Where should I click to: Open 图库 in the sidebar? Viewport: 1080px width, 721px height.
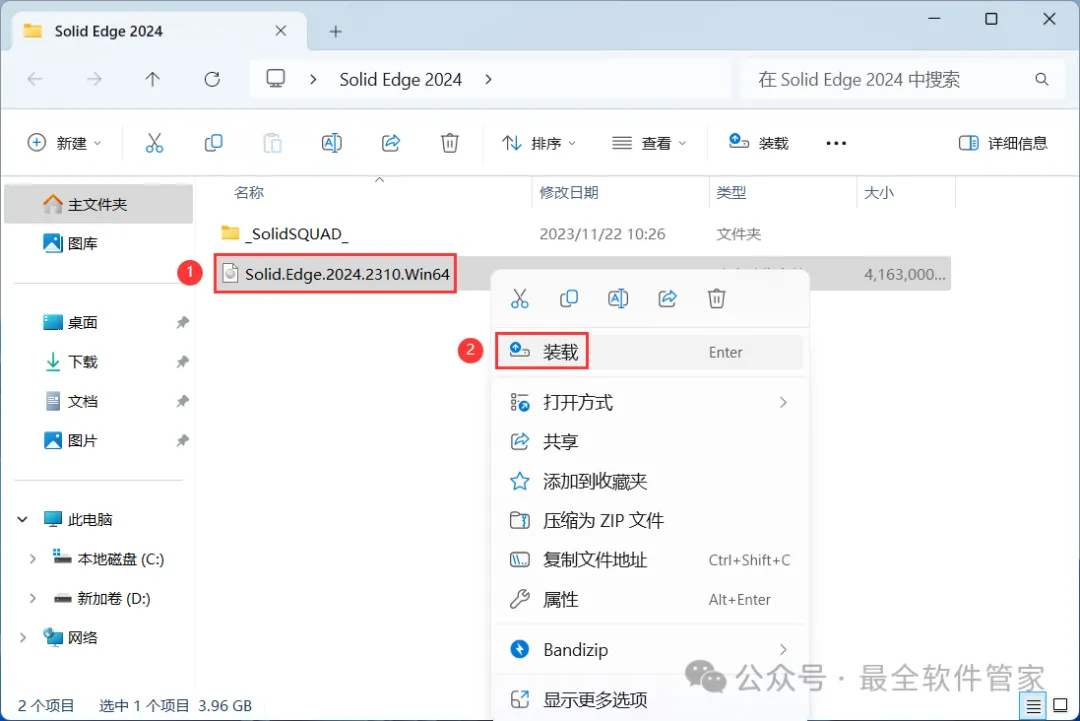98,243
